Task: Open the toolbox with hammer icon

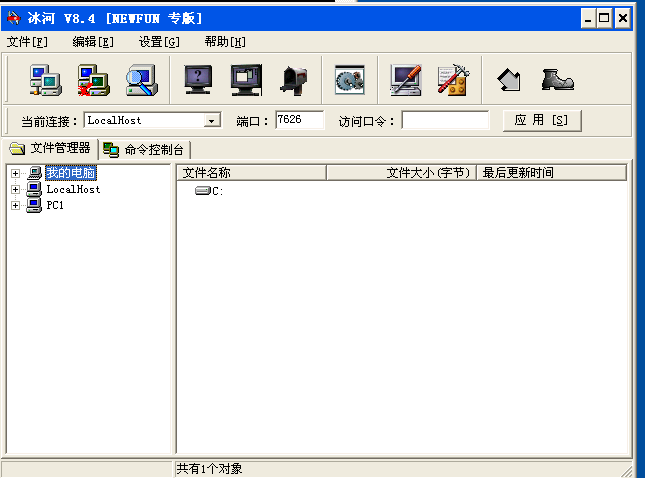Action: coord(454,80)
